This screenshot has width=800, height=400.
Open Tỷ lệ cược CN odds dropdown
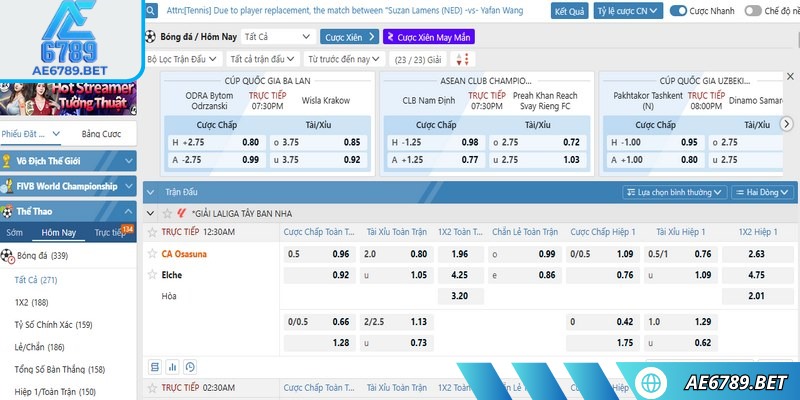628,11
